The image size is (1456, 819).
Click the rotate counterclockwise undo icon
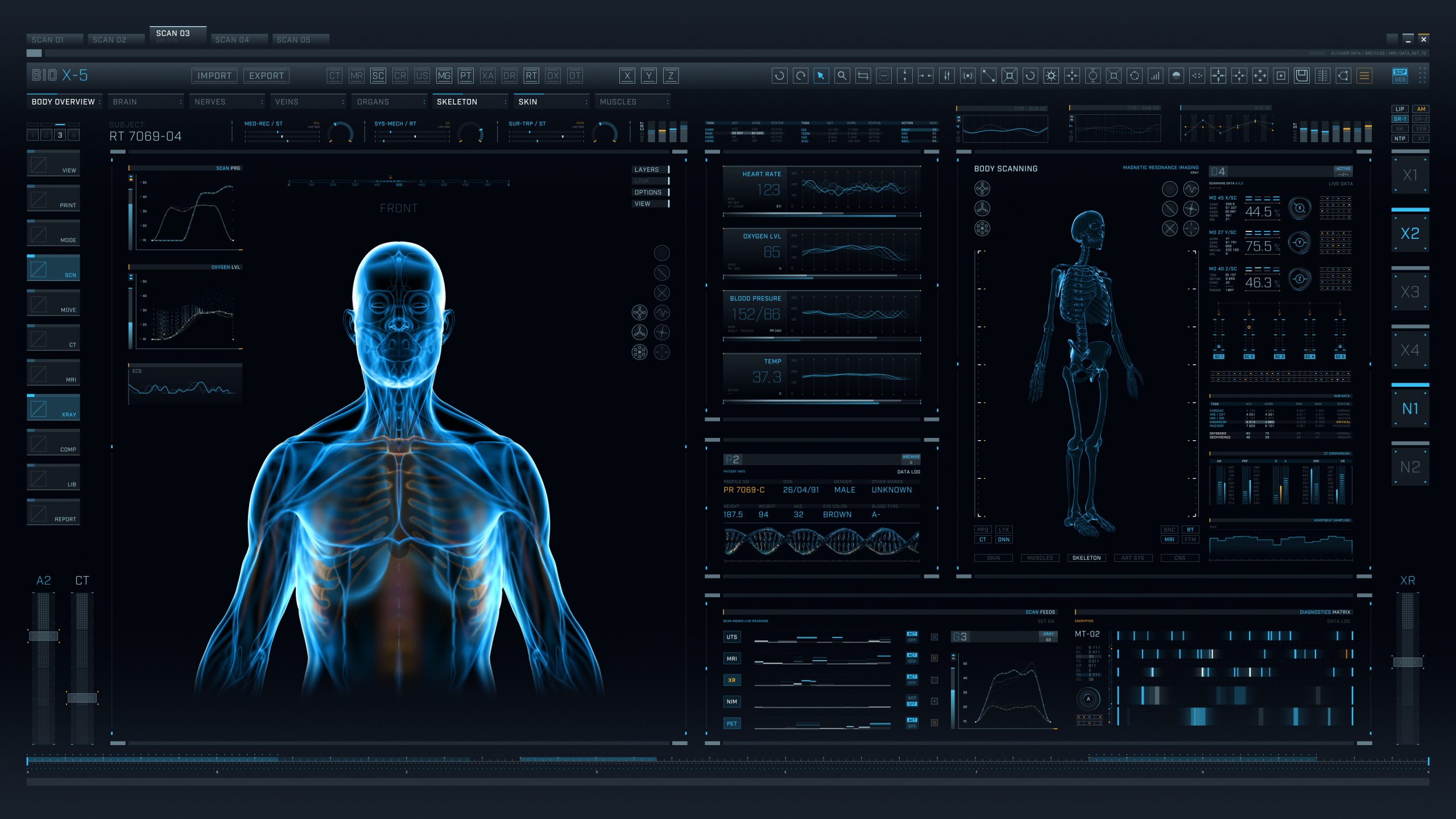pos(779,76)
